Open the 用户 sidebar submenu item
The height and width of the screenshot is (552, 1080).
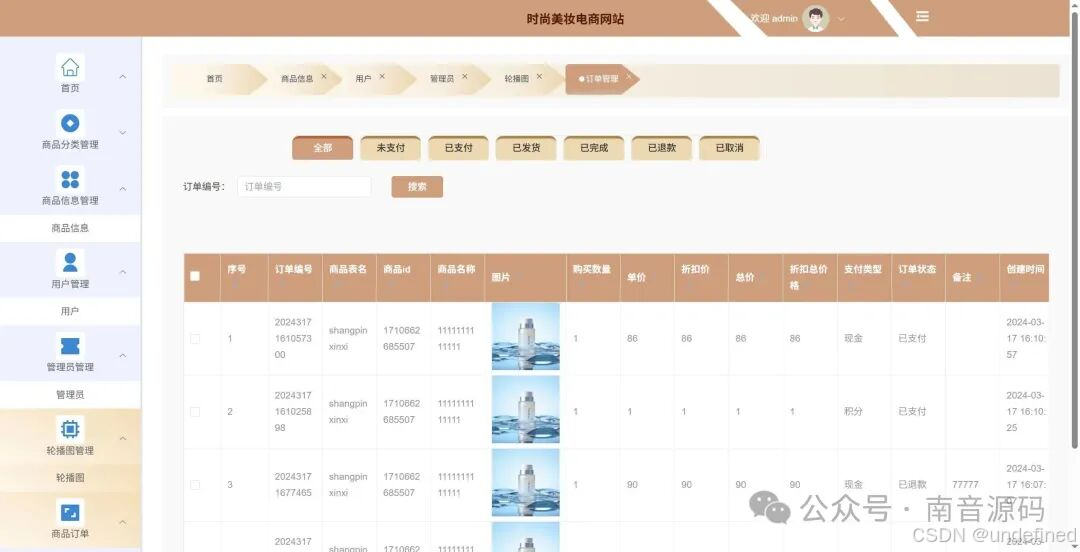coord(70,311)
